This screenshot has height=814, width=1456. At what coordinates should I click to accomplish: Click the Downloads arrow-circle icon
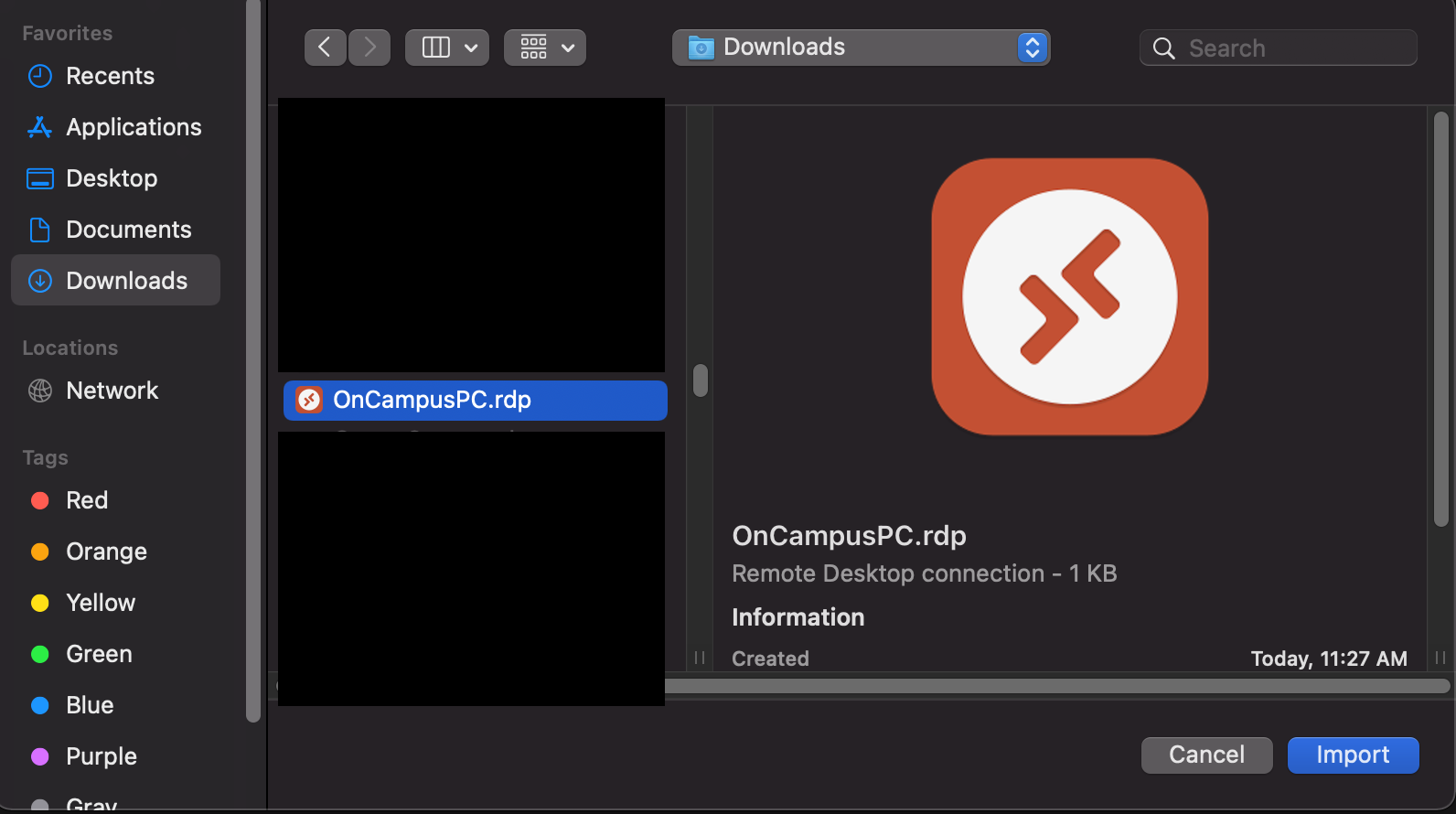pos(40,281)
